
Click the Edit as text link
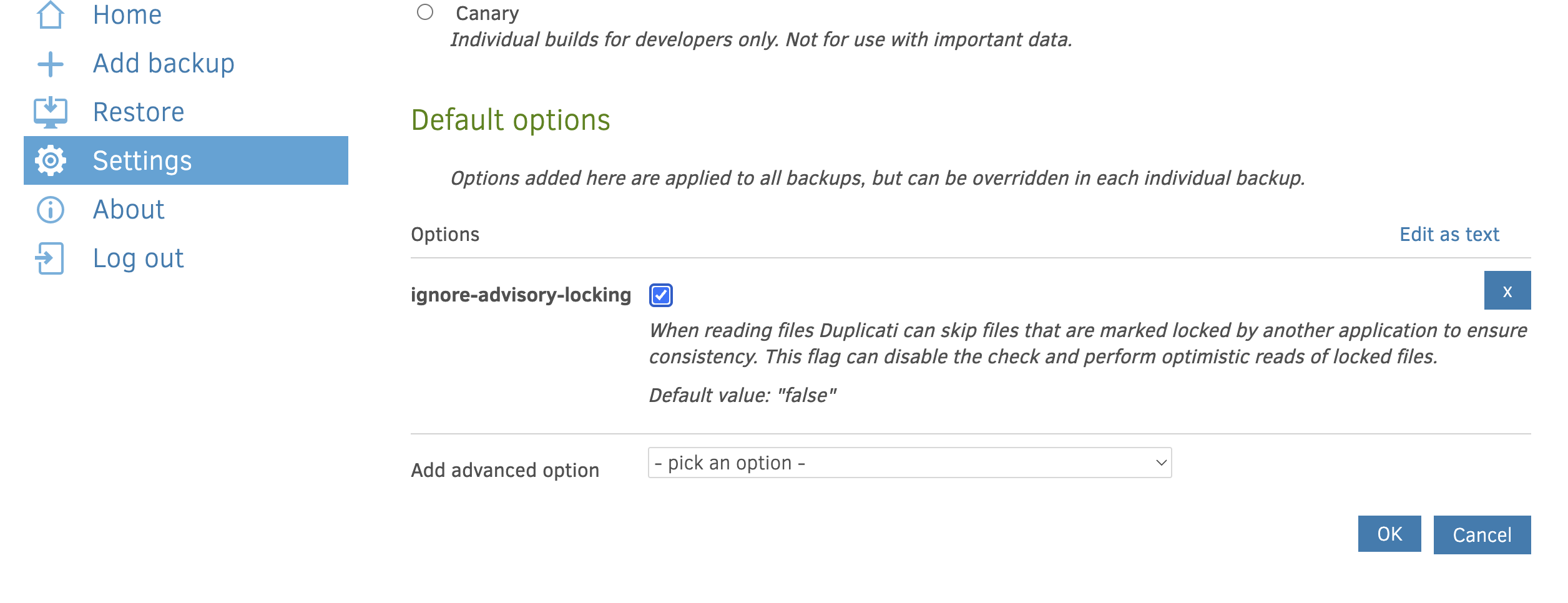(1449, 235)
